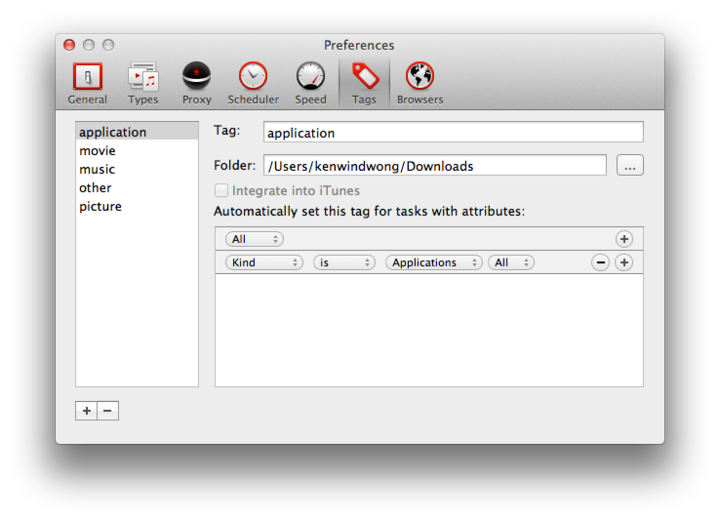This screenshot has height=521, width=720.
Task: Click the Folder path text field
Action: (435, 166)
